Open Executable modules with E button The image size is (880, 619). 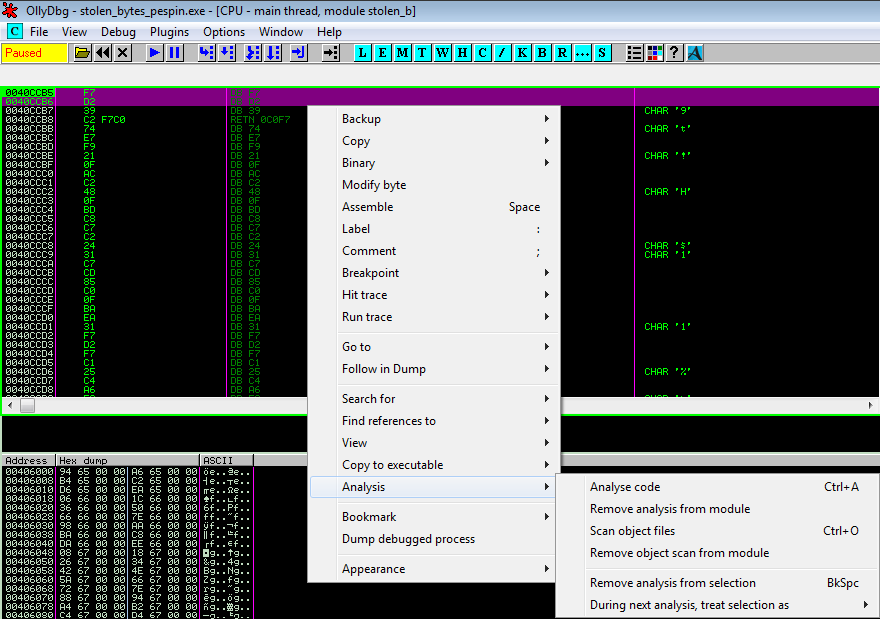coord(382,53)
